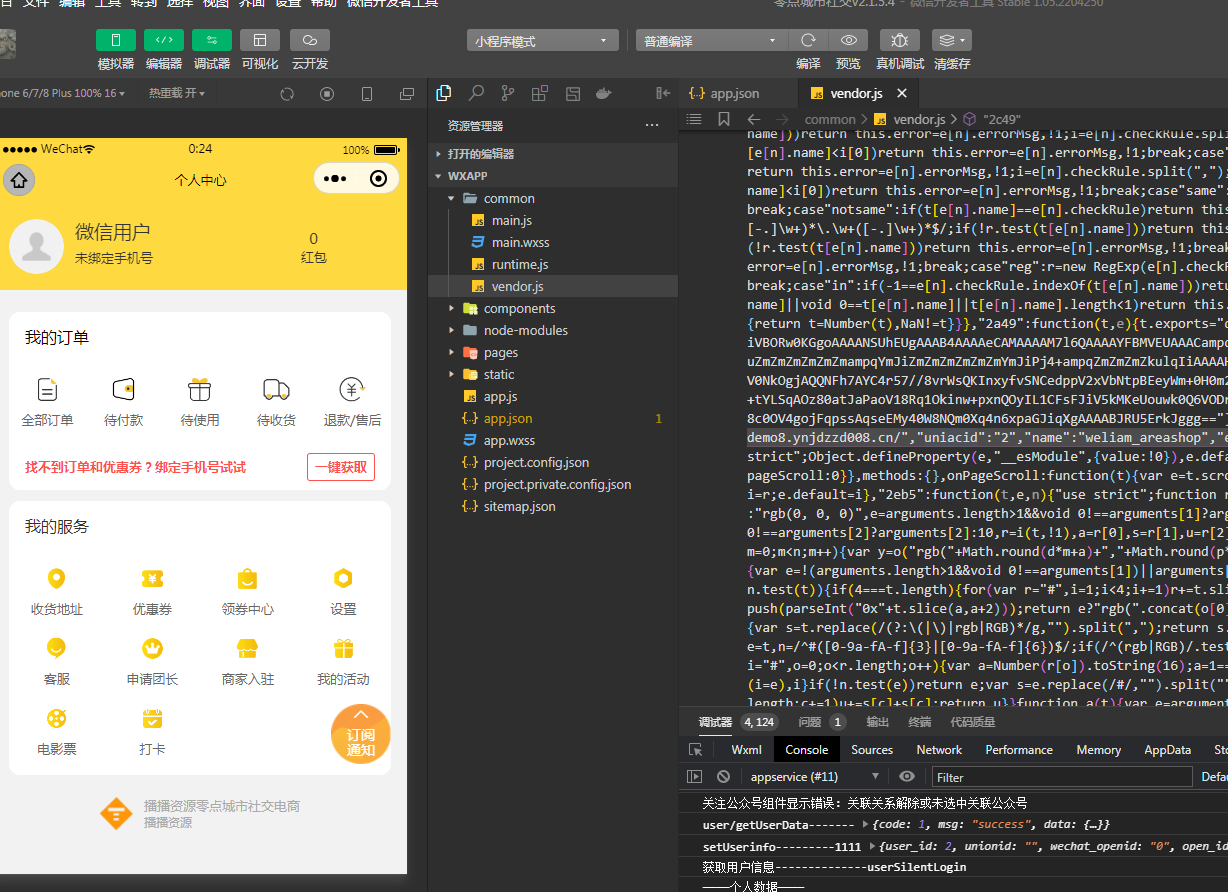Open the Network tab in the debugger
This screenshot has width=1228, height=892.
tap(939, 749)
